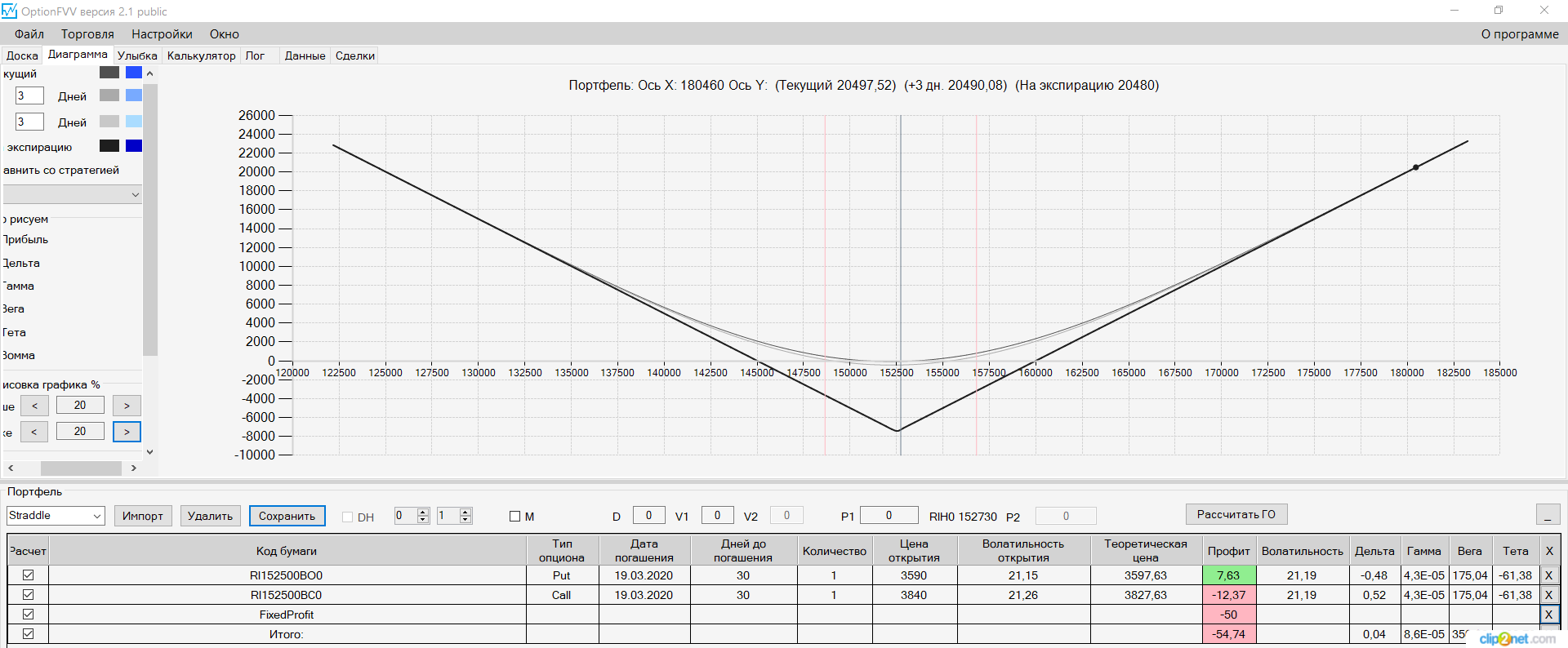The image size is (1568, 648).
Task: Click the first Дней input field showing 3
Action: click(x=29, y=95)
